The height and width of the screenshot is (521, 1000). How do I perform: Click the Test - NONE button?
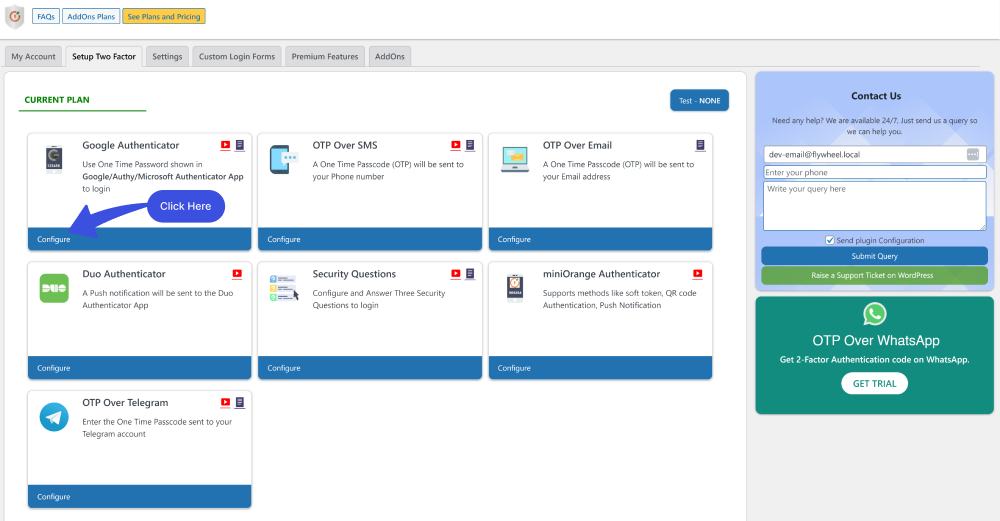[700, 101]
